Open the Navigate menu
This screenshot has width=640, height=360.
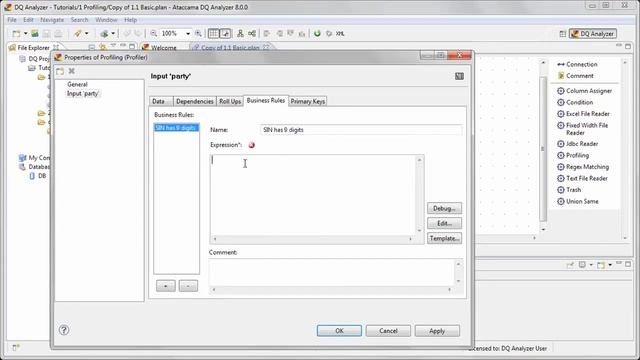tap(52, 20)
